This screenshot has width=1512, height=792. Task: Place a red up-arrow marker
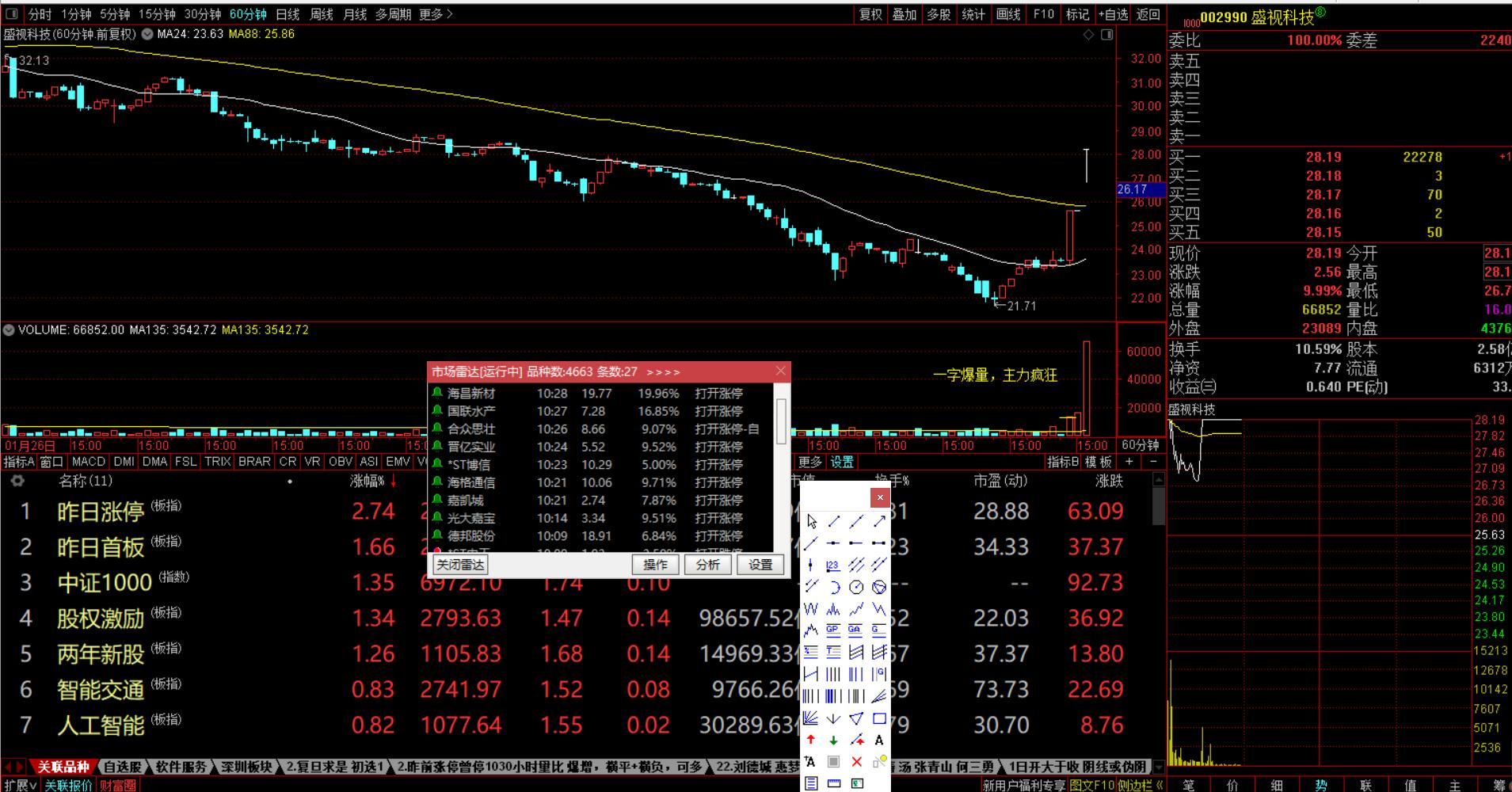811,740
